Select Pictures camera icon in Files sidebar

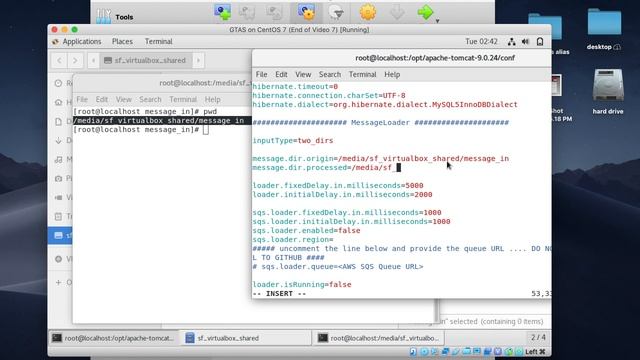[58, 178]
